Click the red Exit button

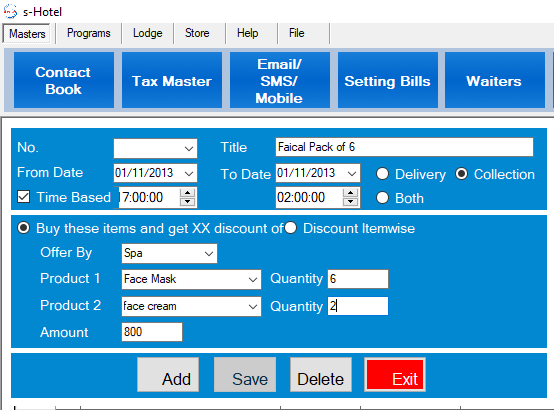coord(395,375)
